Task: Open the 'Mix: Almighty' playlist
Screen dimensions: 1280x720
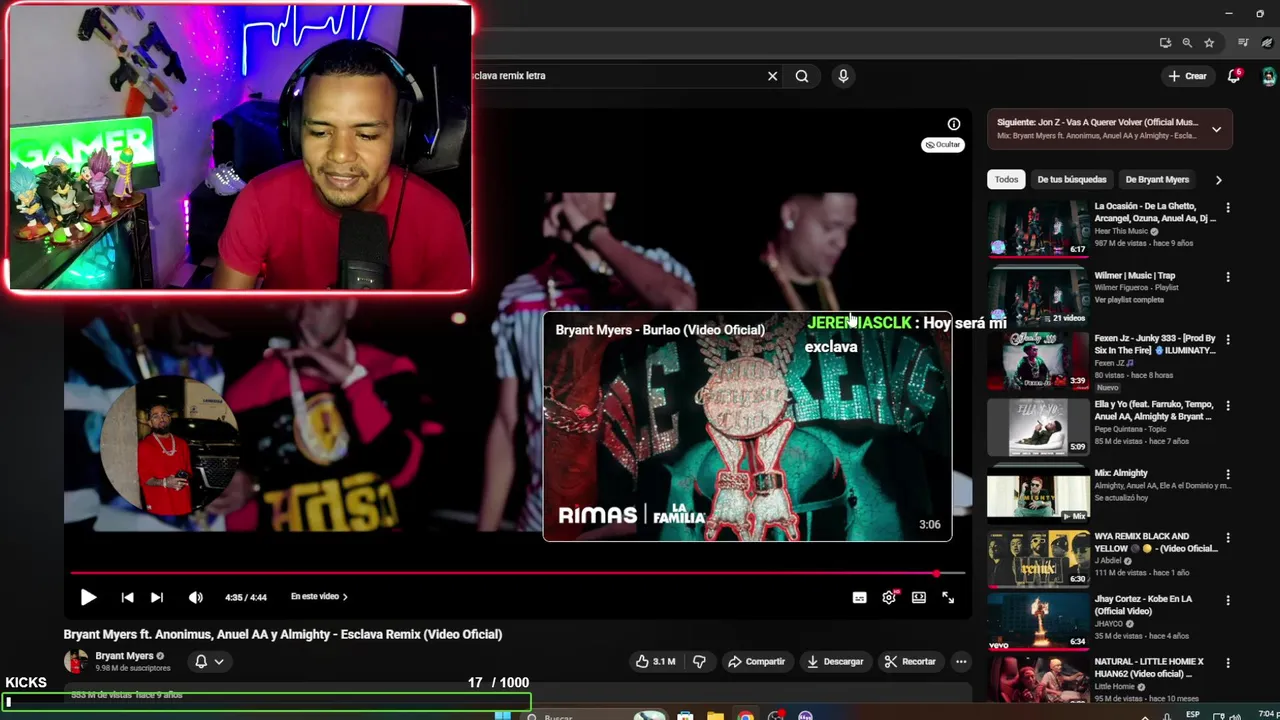Action: click(1038, 493)
